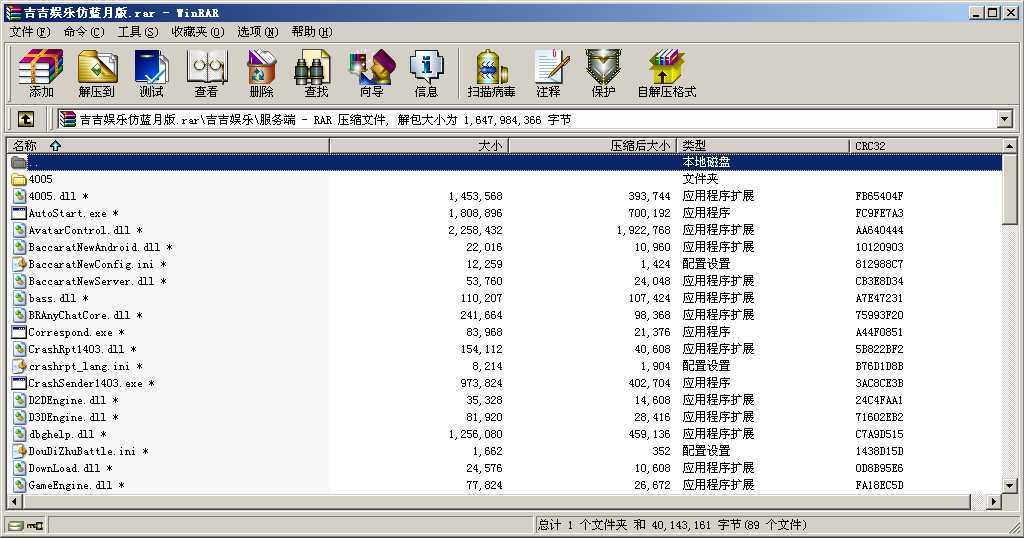Open the 查找 (Find) binoculars tool
Screen dimensions: 1024x538
316,73
